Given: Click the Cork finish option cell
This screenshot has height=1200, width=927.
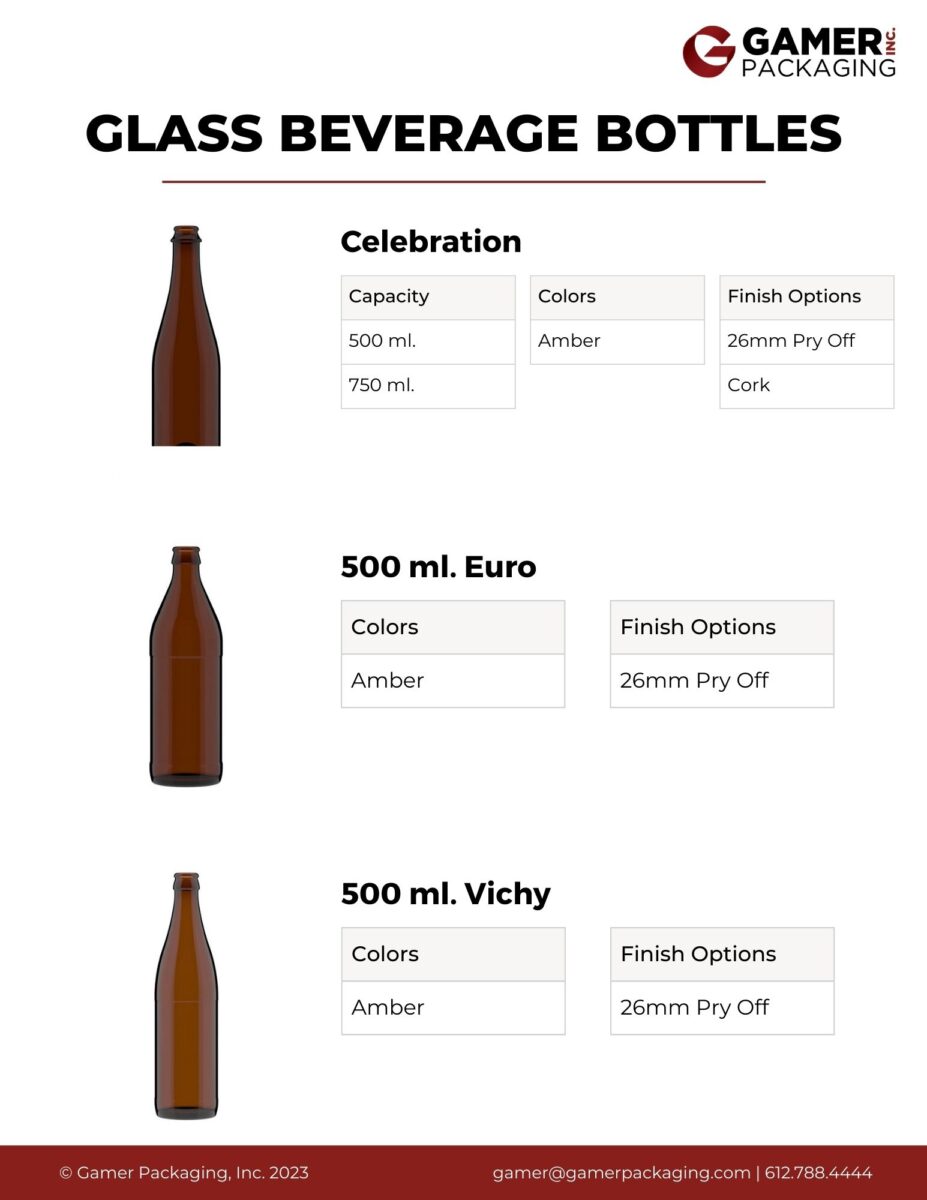Looking at the screenshot, I should (x=806, y=385).
